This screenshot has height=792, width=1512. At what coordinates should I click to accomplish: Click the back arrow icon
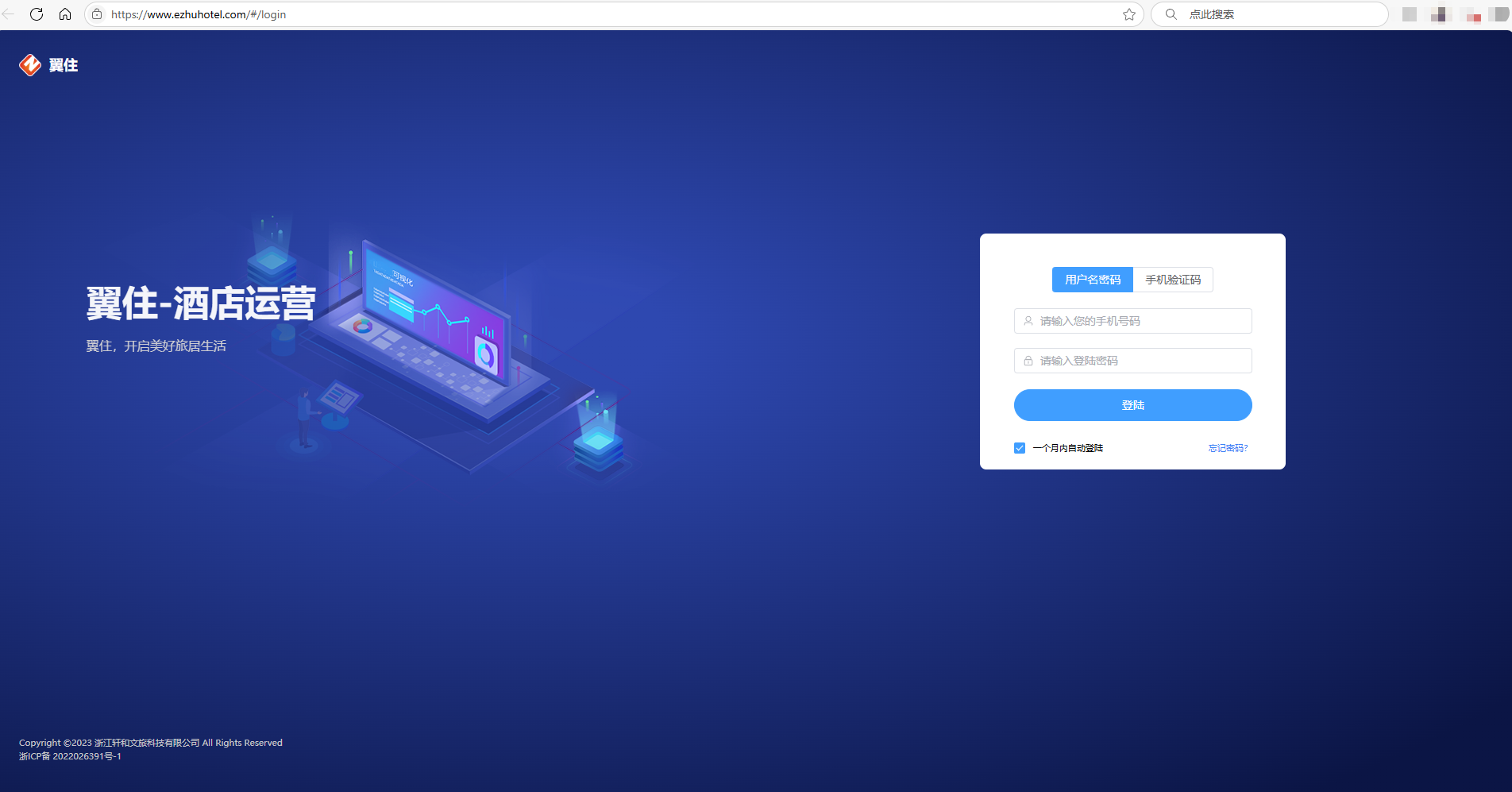point(8,14)
